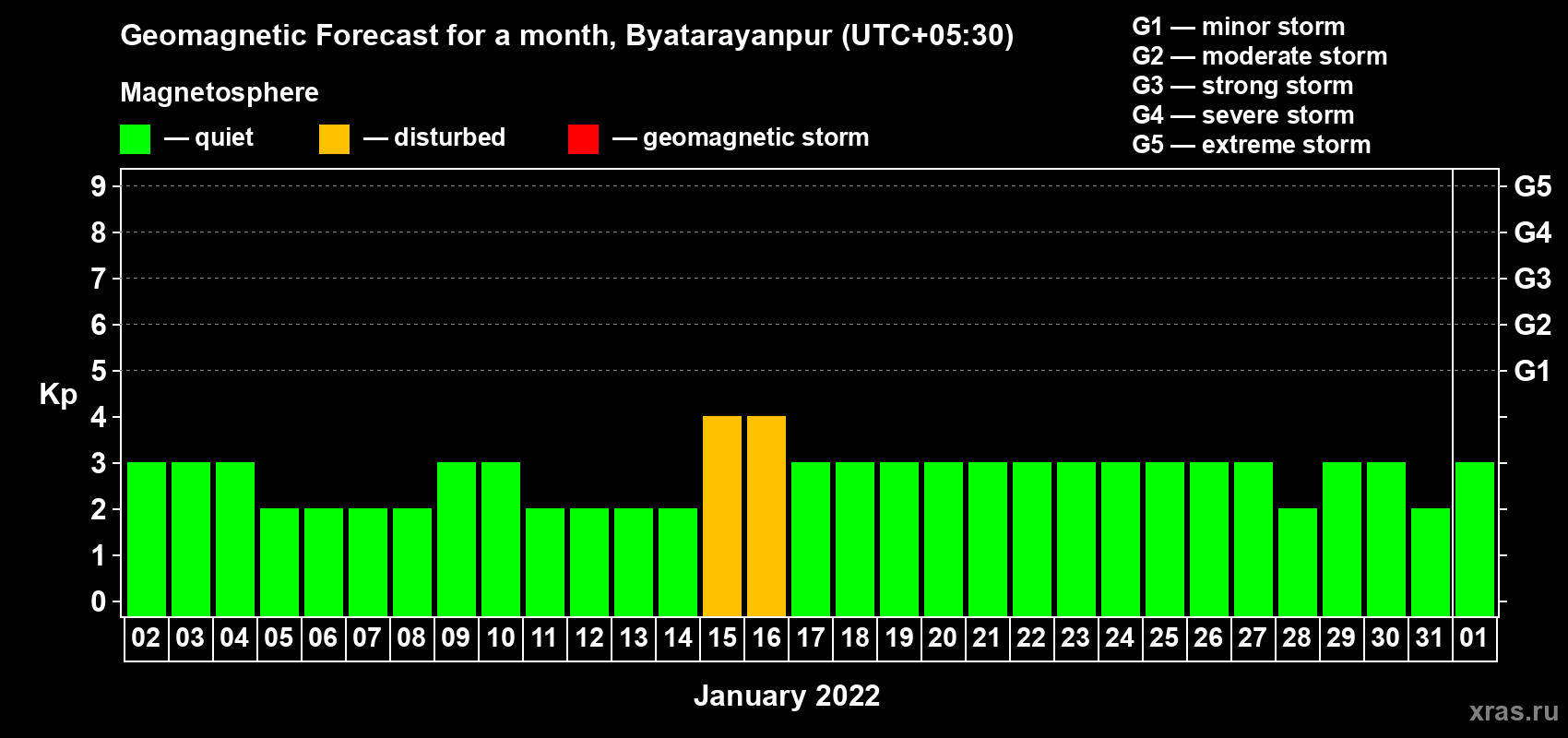Click the Kp axis title
This screenshot has height=738, width=1568.
58,395
